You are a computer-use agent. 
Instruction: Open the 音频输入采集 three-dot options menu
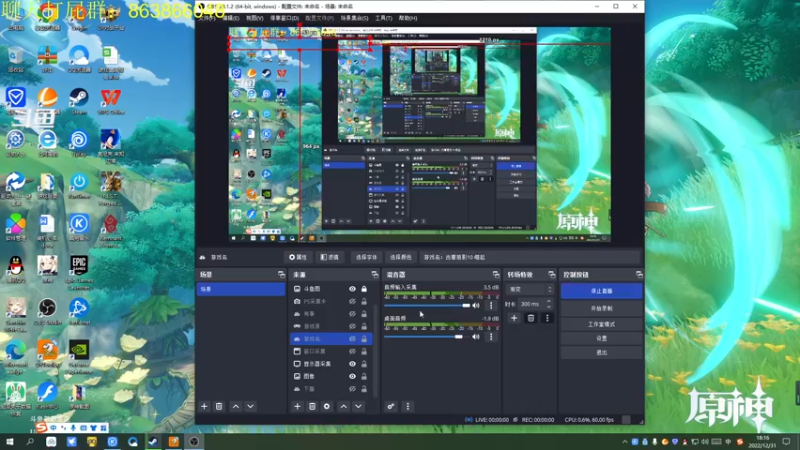[x=491, y=306]
